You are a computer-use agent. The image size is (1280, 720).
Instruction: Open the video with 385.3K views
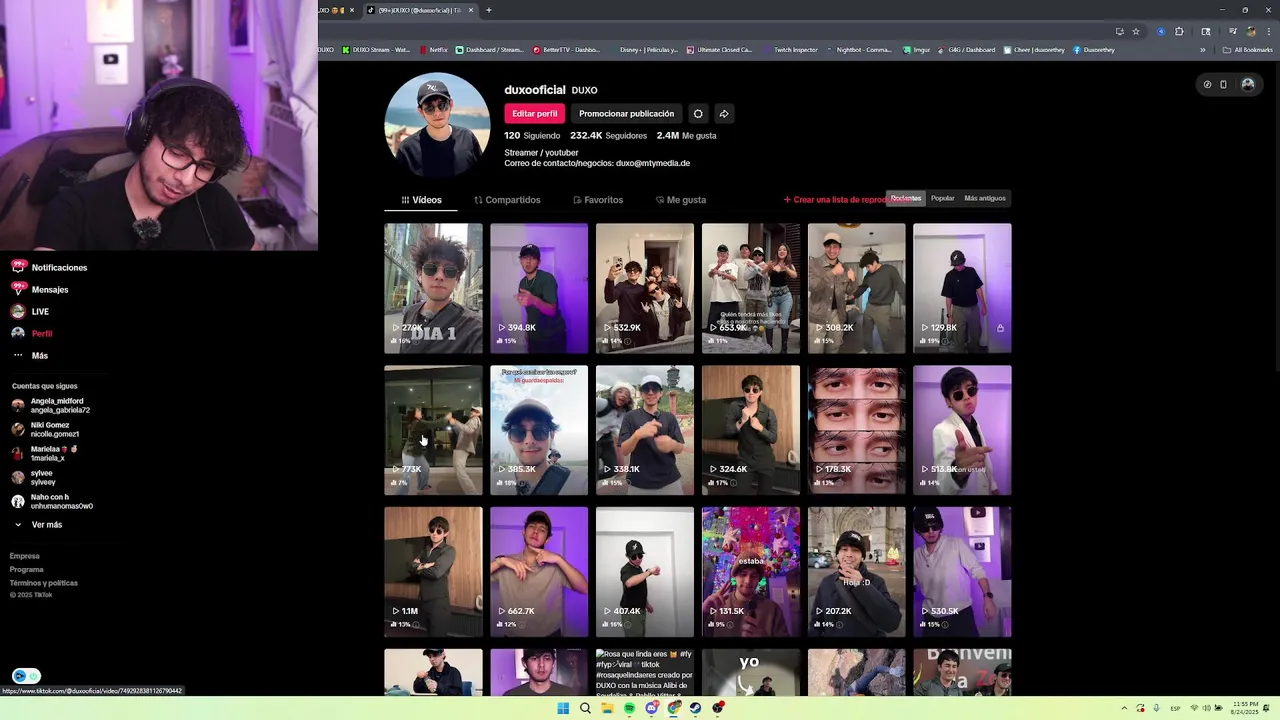coord(539,430)
